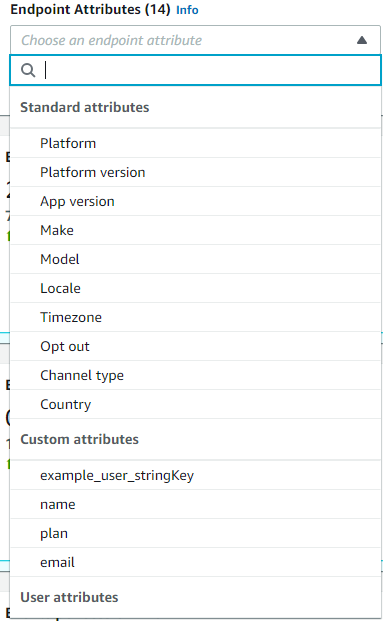The width and height of the screenshot is (383, 627).
Task: Open the Info link beside Endpoint Attributes
Action: click(187, 10)
